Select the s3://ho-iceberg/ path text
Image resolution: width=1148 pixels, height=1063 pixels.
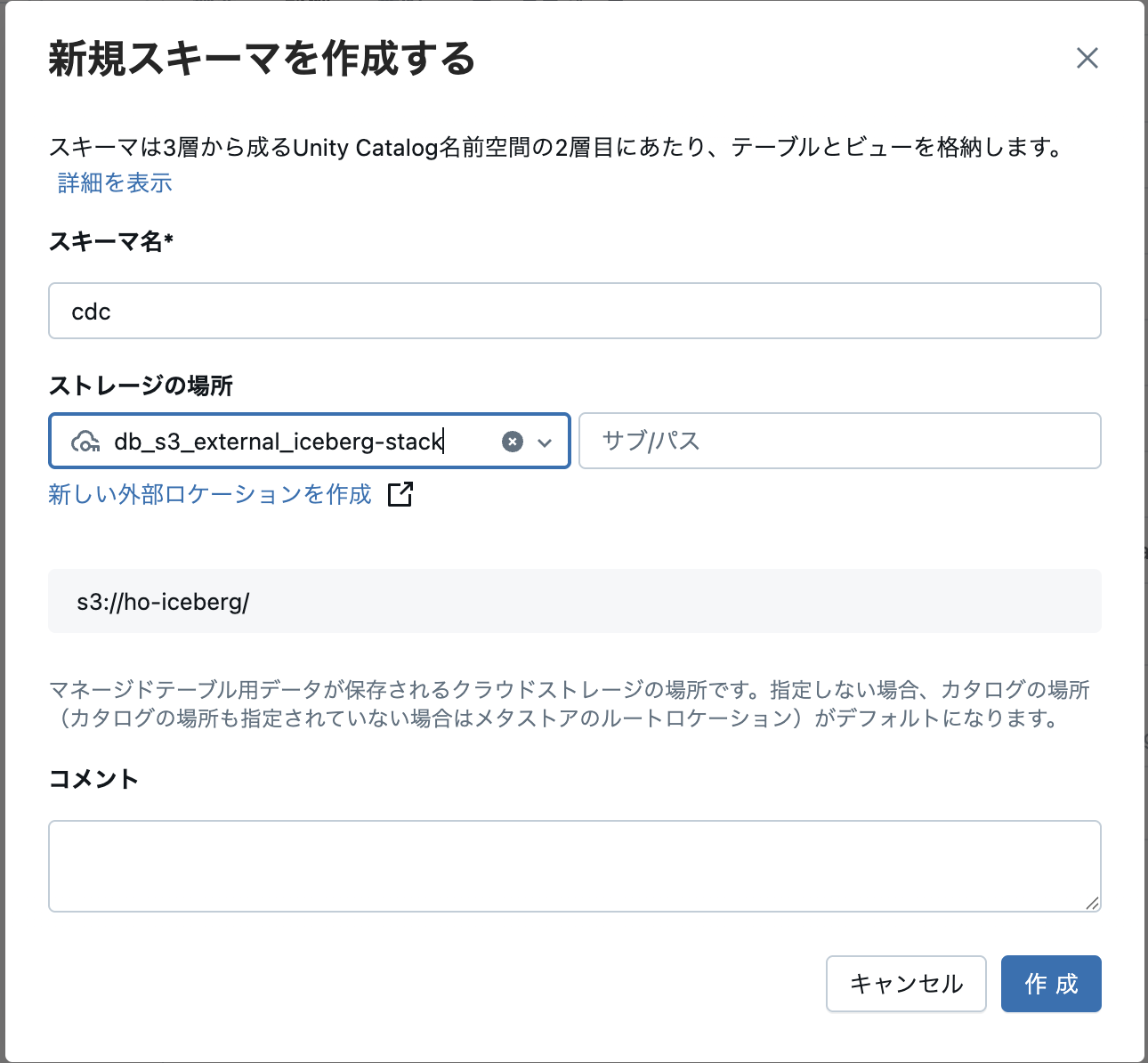click(x=163, y=602)
